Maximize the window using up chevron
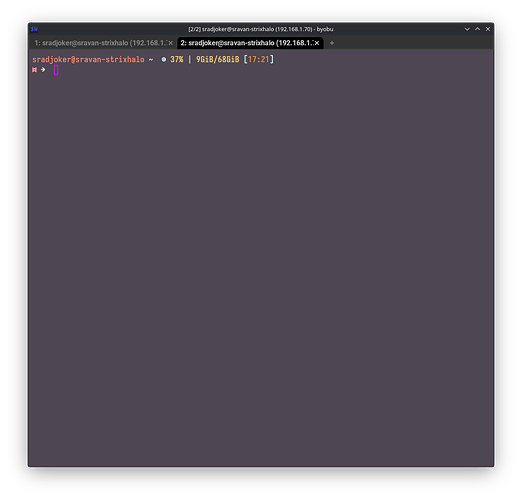Viewport: 522px width, 500px height. pyautogui.click(x=477, y=29)
